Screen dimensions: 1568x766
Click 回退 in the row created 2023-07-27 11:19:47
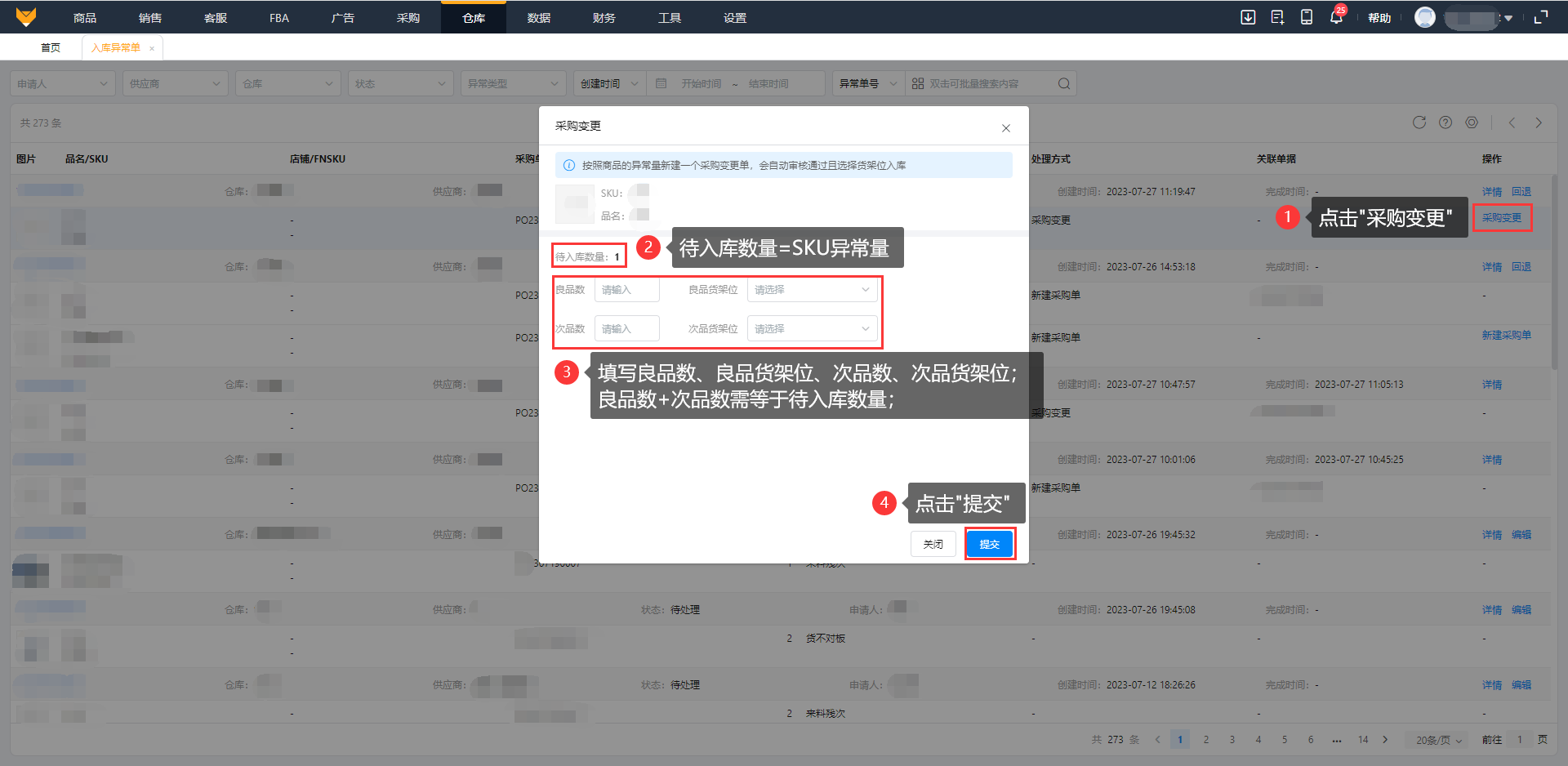1521,192
